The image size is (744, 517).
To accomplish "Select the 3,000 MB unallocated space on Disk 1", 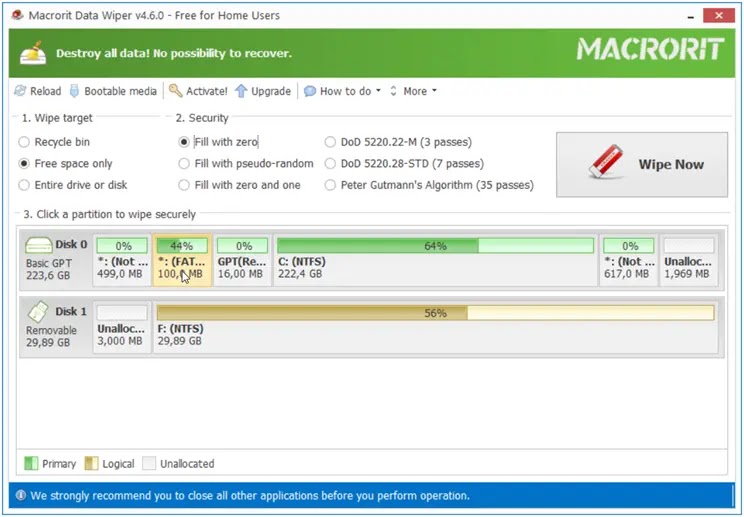I will pos(122,327).
